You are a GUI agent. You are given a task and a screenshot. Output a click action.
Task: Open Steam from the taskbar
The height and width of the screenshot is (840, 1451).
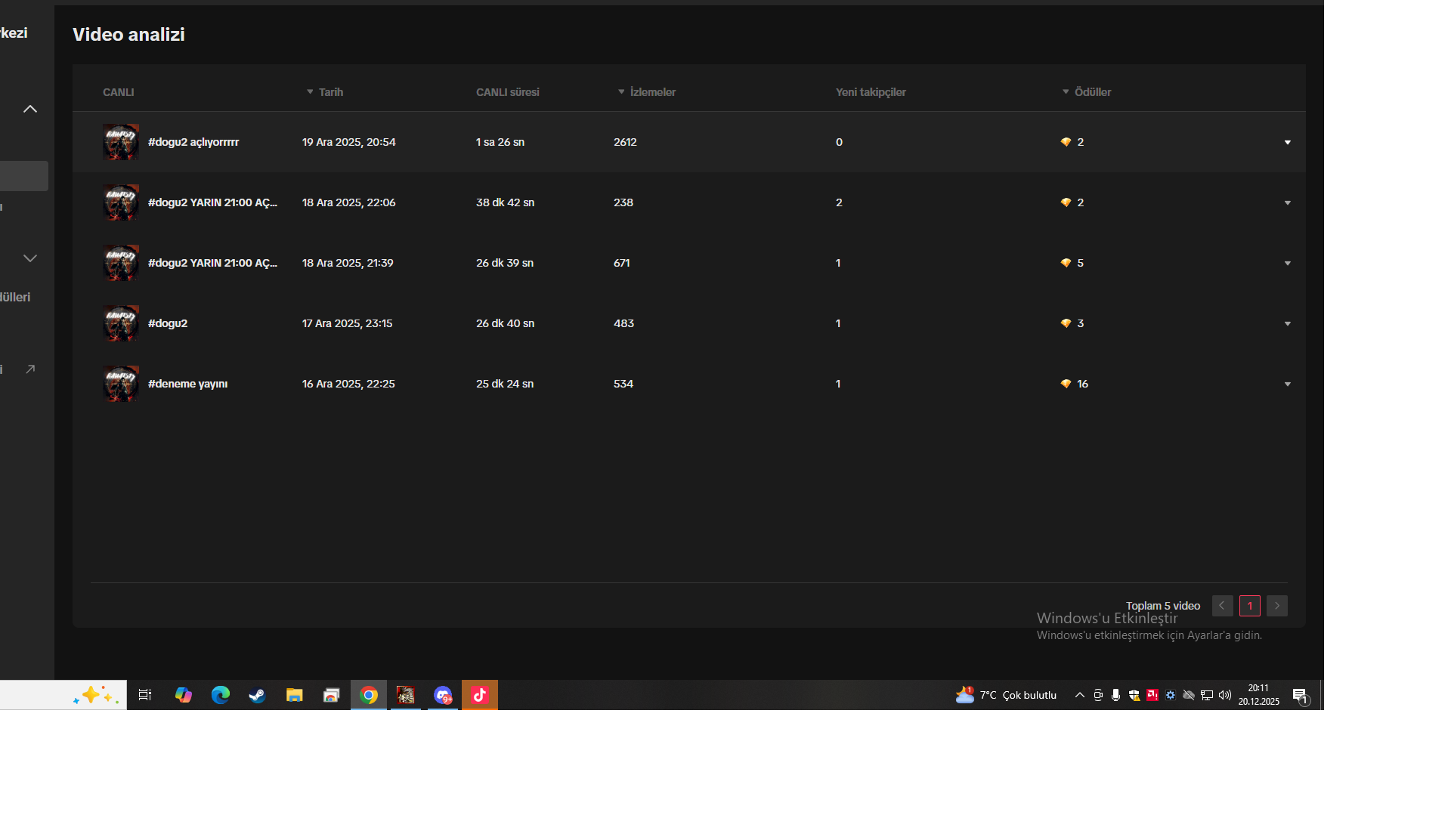point(257,695)
